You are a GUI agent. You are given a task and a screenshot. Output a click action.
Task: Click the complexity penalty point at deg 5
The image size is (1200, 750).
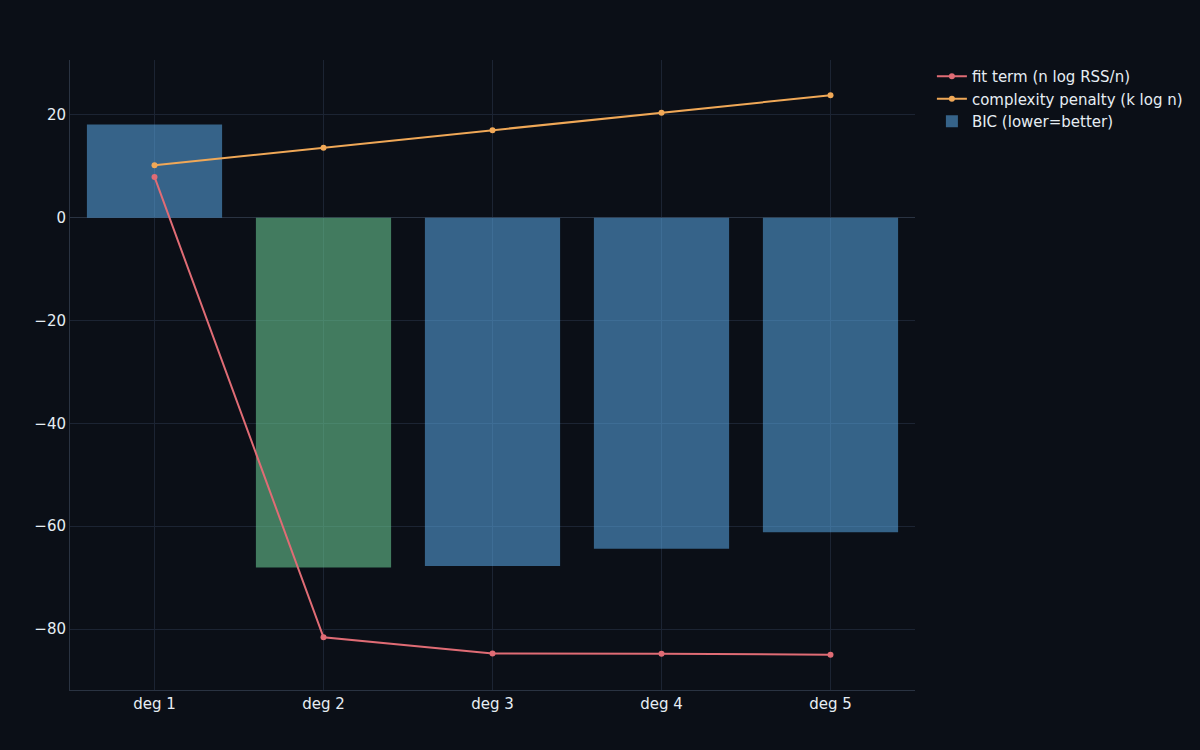coord(830,95)
